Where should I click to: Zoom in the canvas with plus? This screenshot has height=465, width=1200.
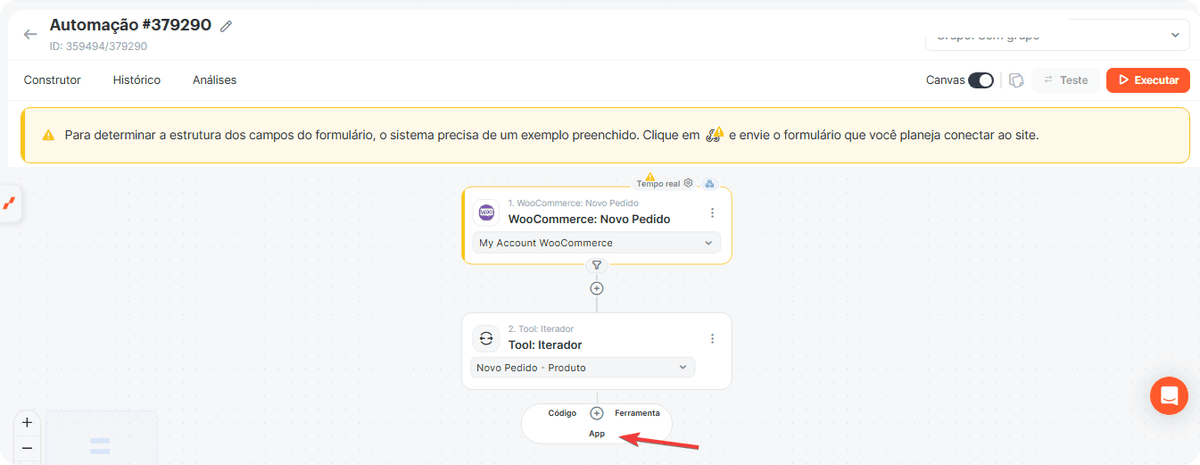pos(27,422)
